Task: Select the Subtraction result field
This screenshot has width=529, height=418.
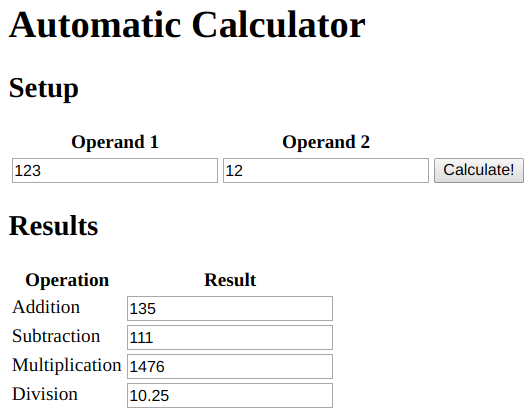Action: pos(230,337)
